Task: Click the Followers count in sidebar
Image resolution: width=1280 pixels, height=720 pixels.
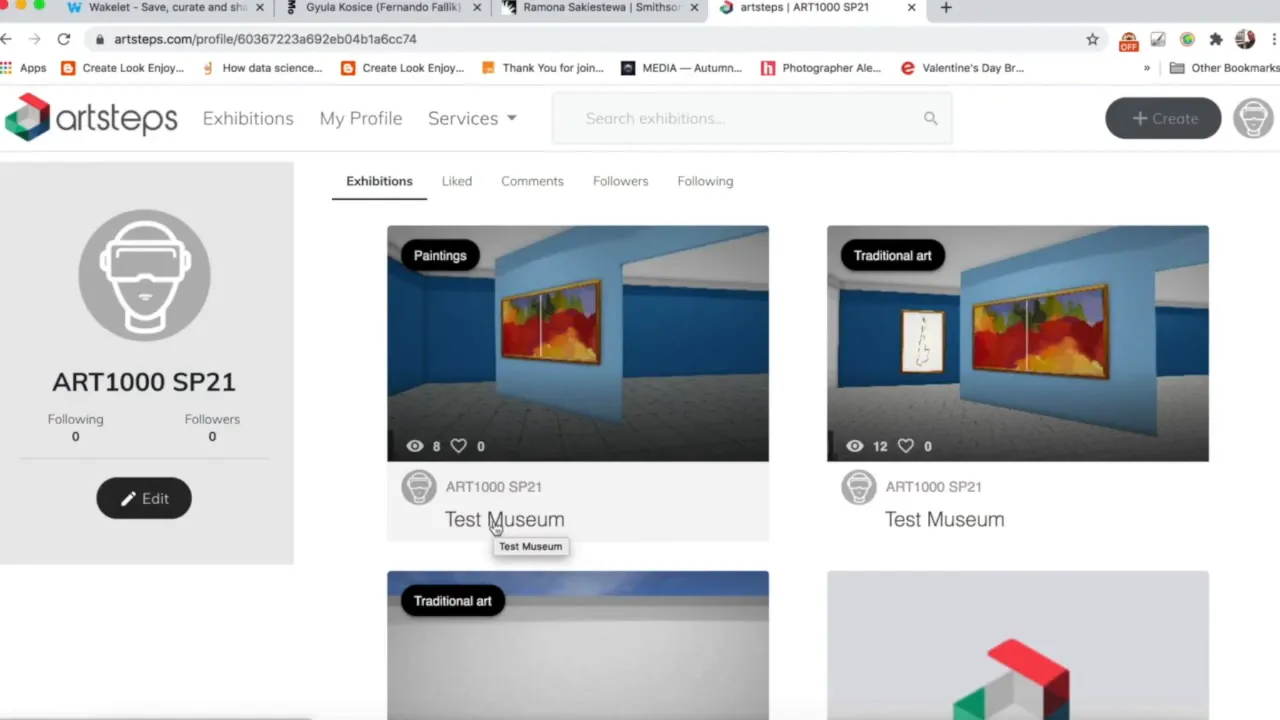Action: click(212, 427)
